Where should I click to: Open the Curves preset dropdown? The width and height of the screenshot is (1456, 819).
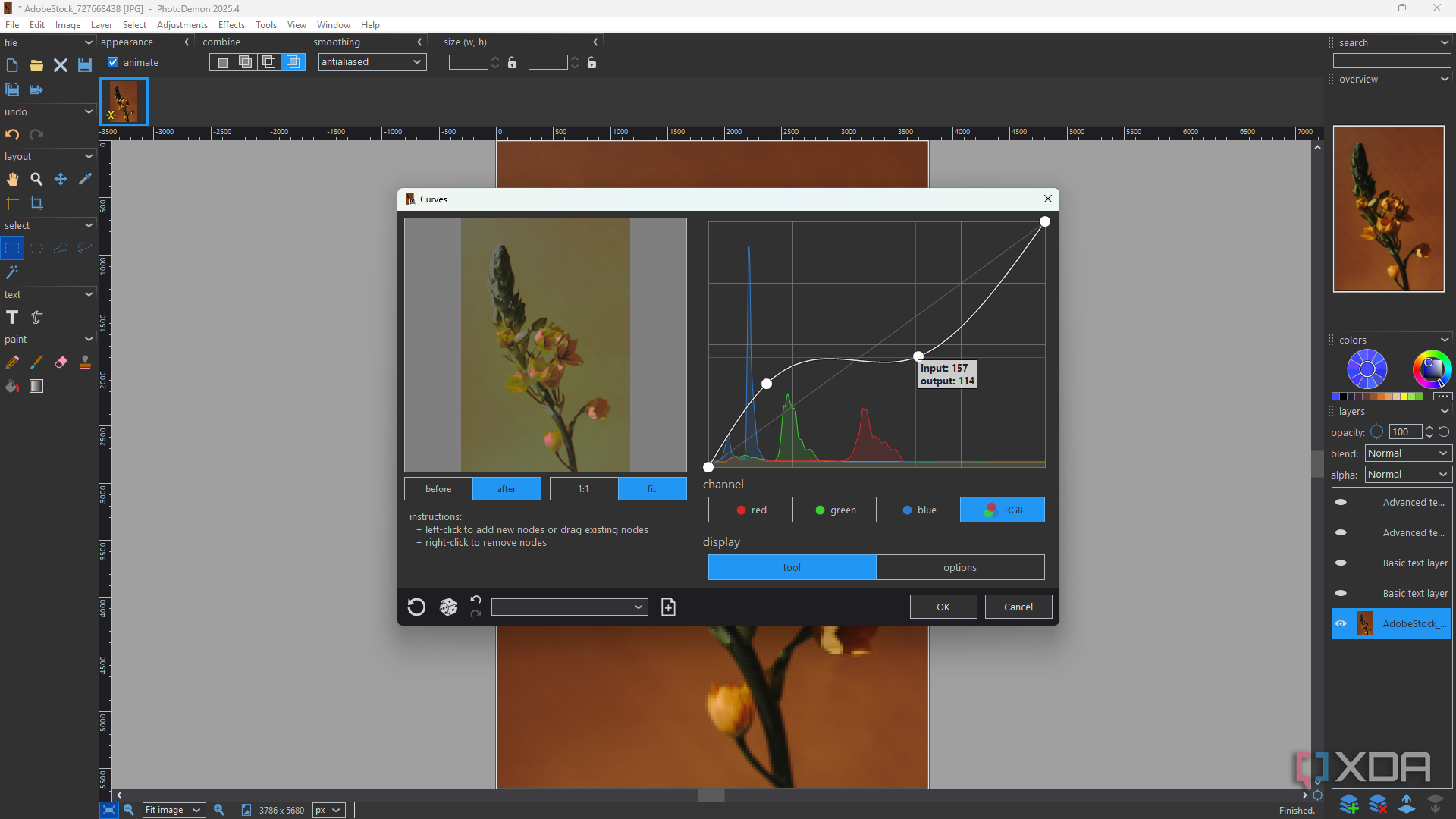570,607
